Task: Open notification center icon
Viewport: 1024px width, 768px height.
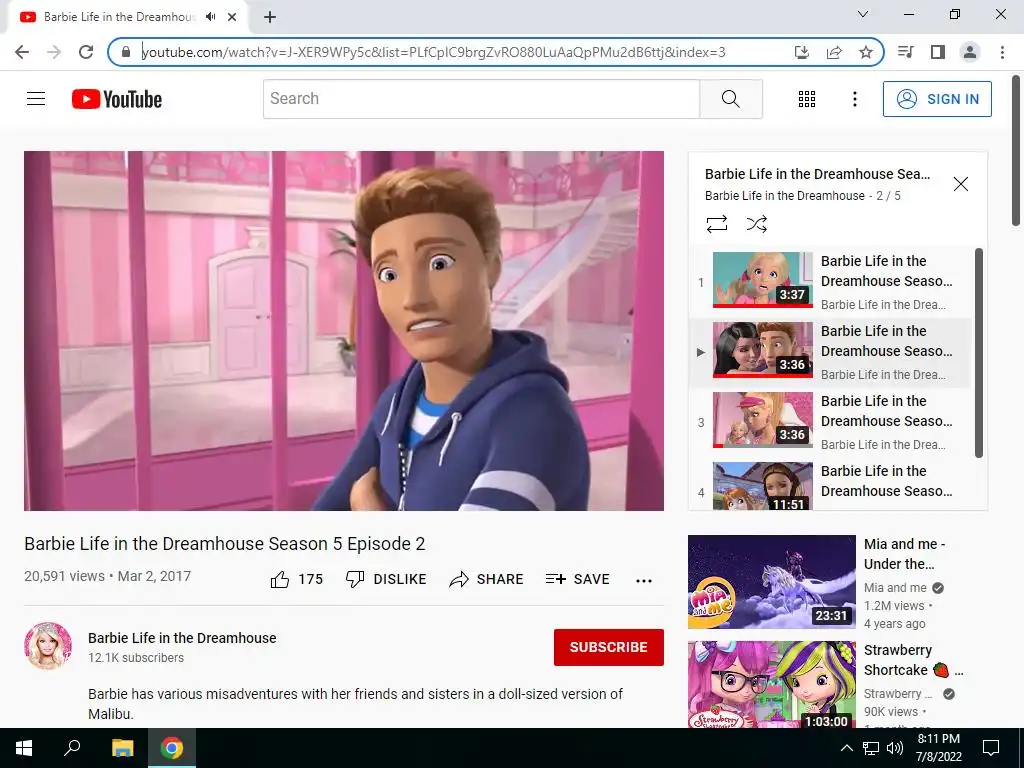Action: (x=991, y=748)
